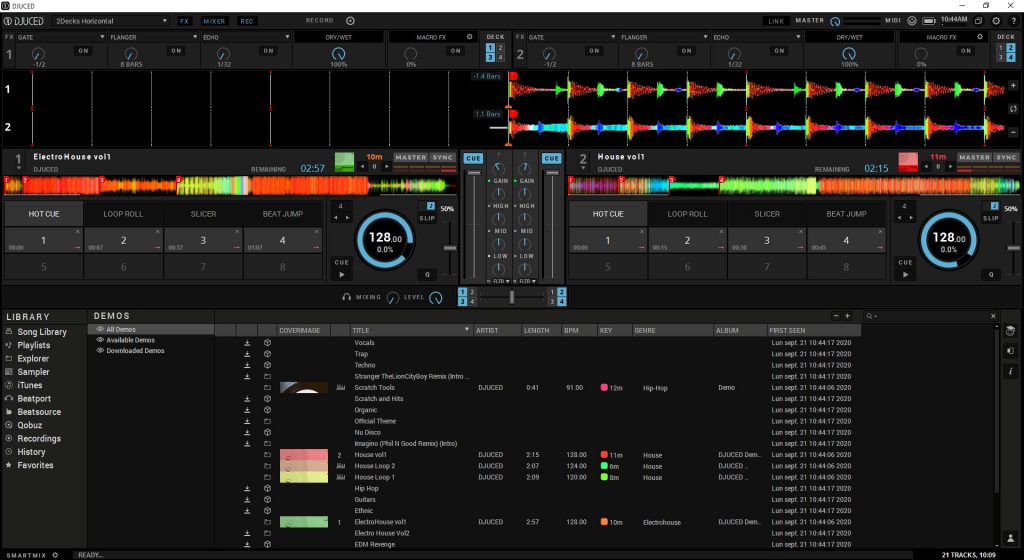
Task: Toggle the FX panel button
Action: [184, 21]
